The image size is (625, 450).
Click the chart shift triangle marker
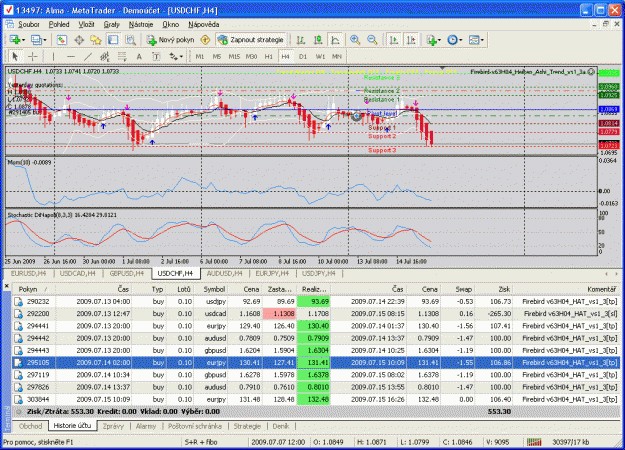pyautogui.click(x=442, y=68)
